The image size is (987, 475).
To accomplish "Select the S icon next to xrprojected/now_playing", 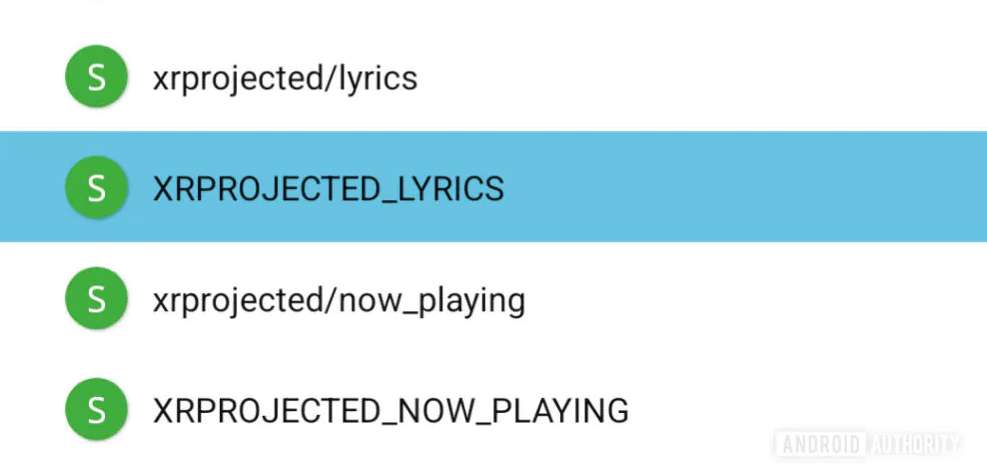I will pos(96,299).
